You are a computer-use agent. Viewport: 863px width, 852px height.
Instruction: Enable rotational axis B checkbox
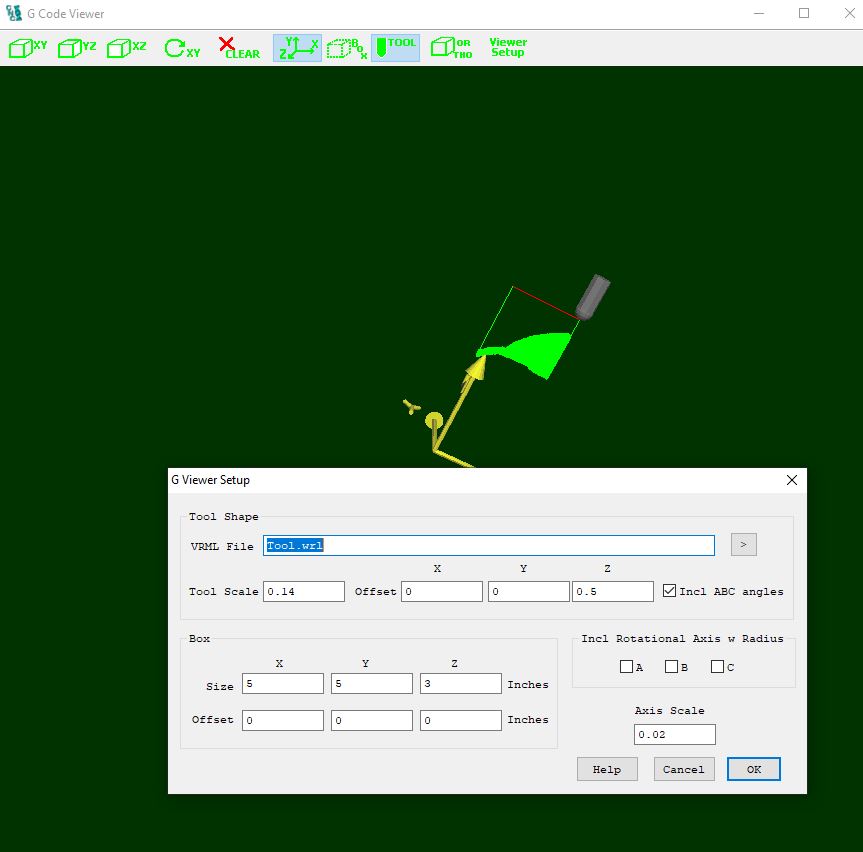click(671, 667)
